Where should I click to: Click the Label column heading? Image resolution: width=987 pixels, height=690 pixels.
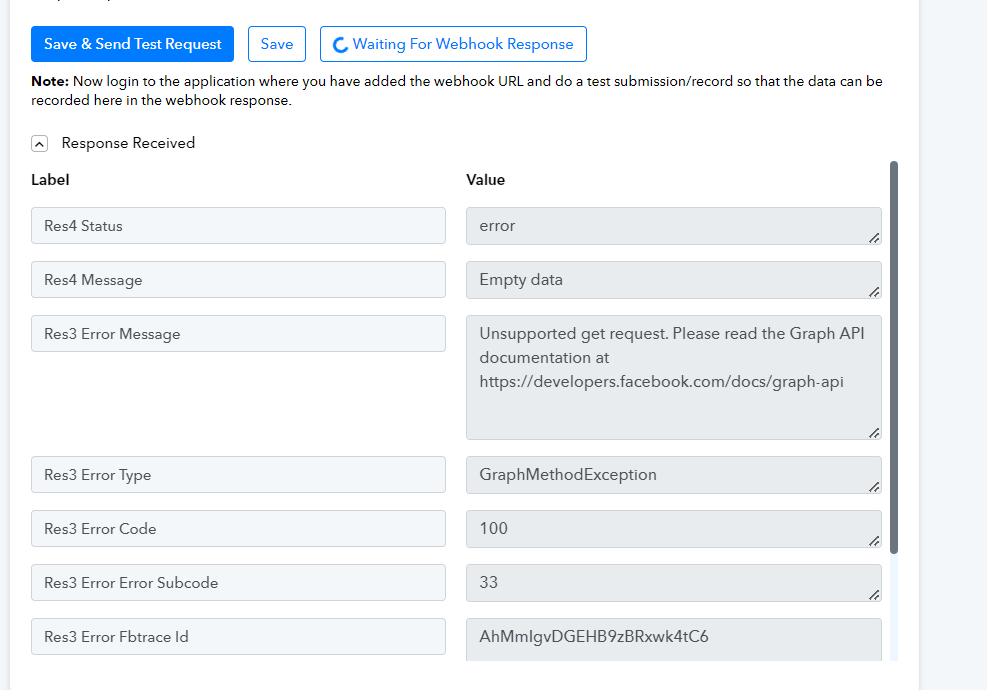tap(50, 180)
